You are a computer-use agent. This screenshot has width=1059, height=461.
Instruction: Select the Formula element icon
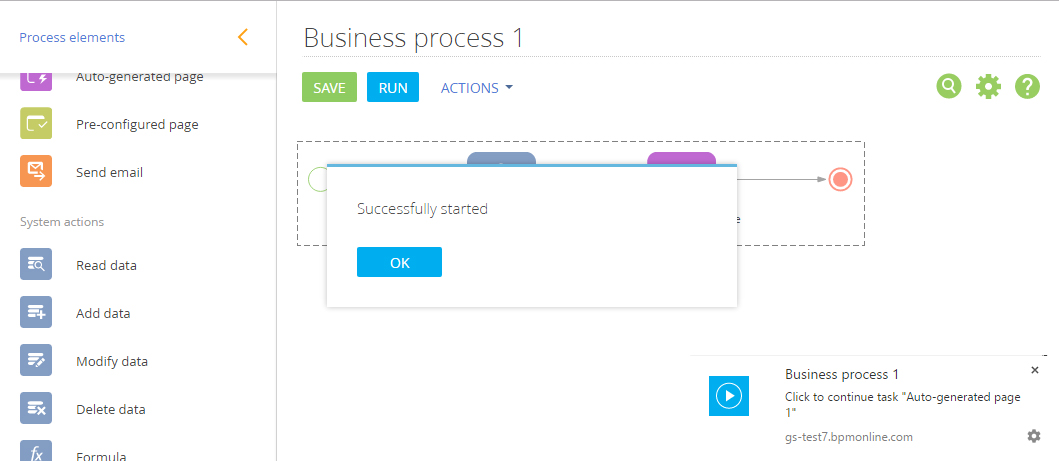[36, 453]
